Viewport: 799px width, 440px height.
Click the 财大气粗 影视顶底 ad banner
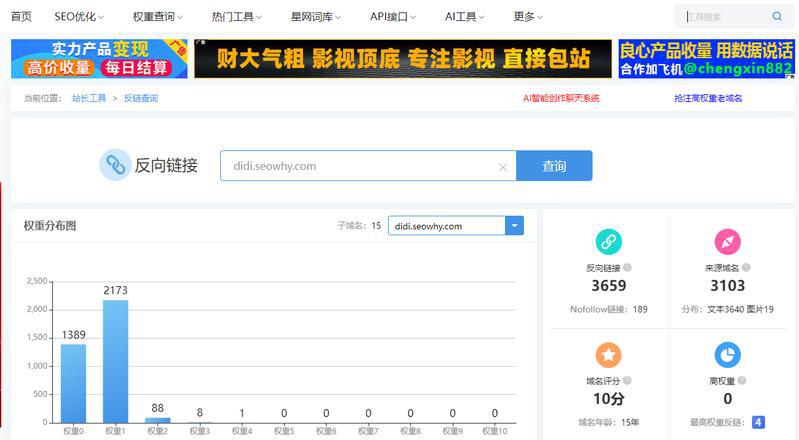[403, 59]
